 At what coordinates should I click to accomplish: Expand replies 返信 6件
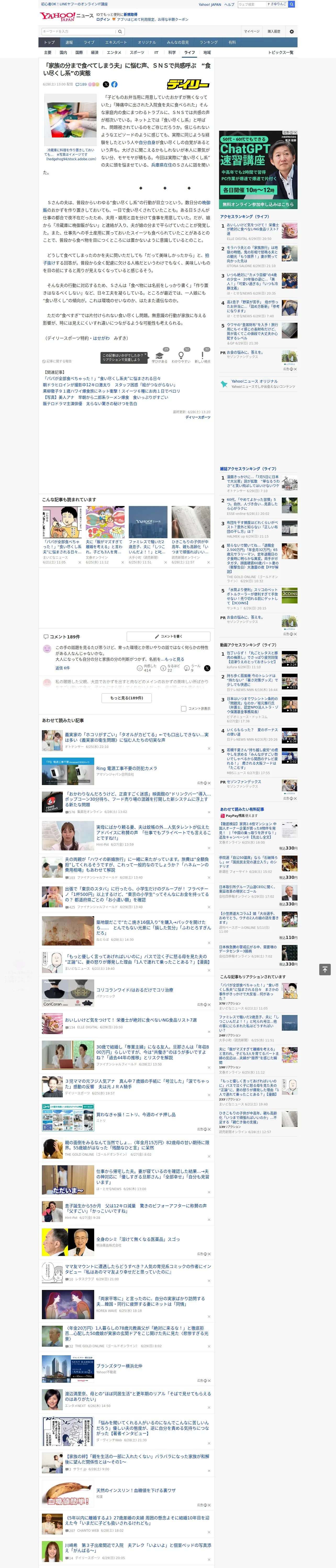coord(63,668)
